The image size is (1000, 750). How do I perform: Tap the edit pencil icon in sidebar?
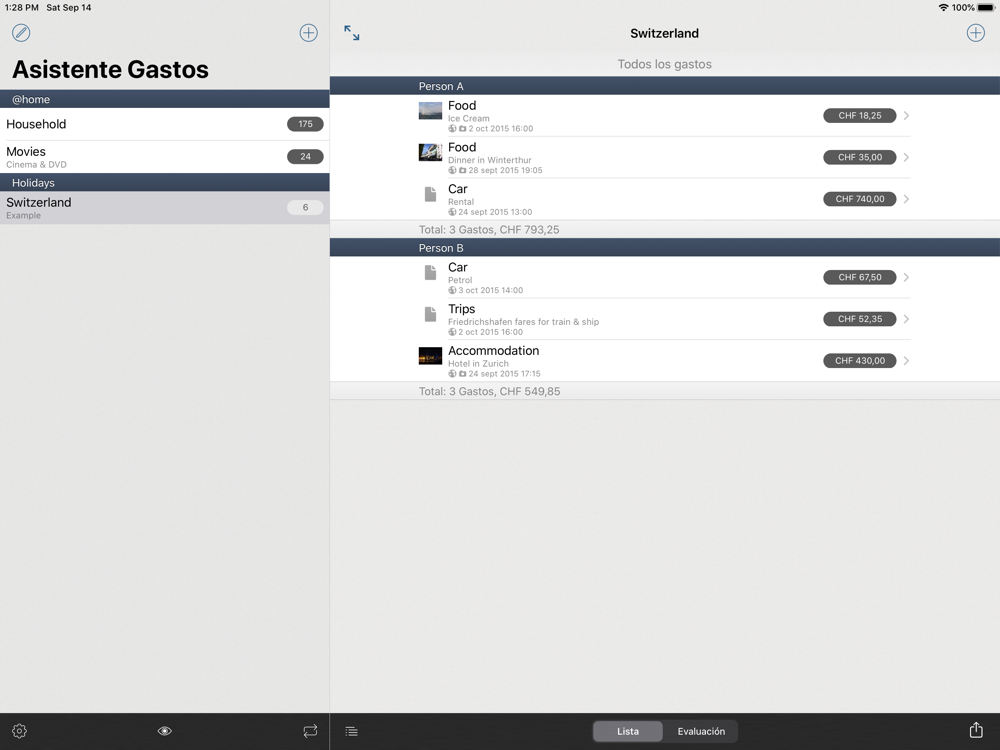point(21,33)
